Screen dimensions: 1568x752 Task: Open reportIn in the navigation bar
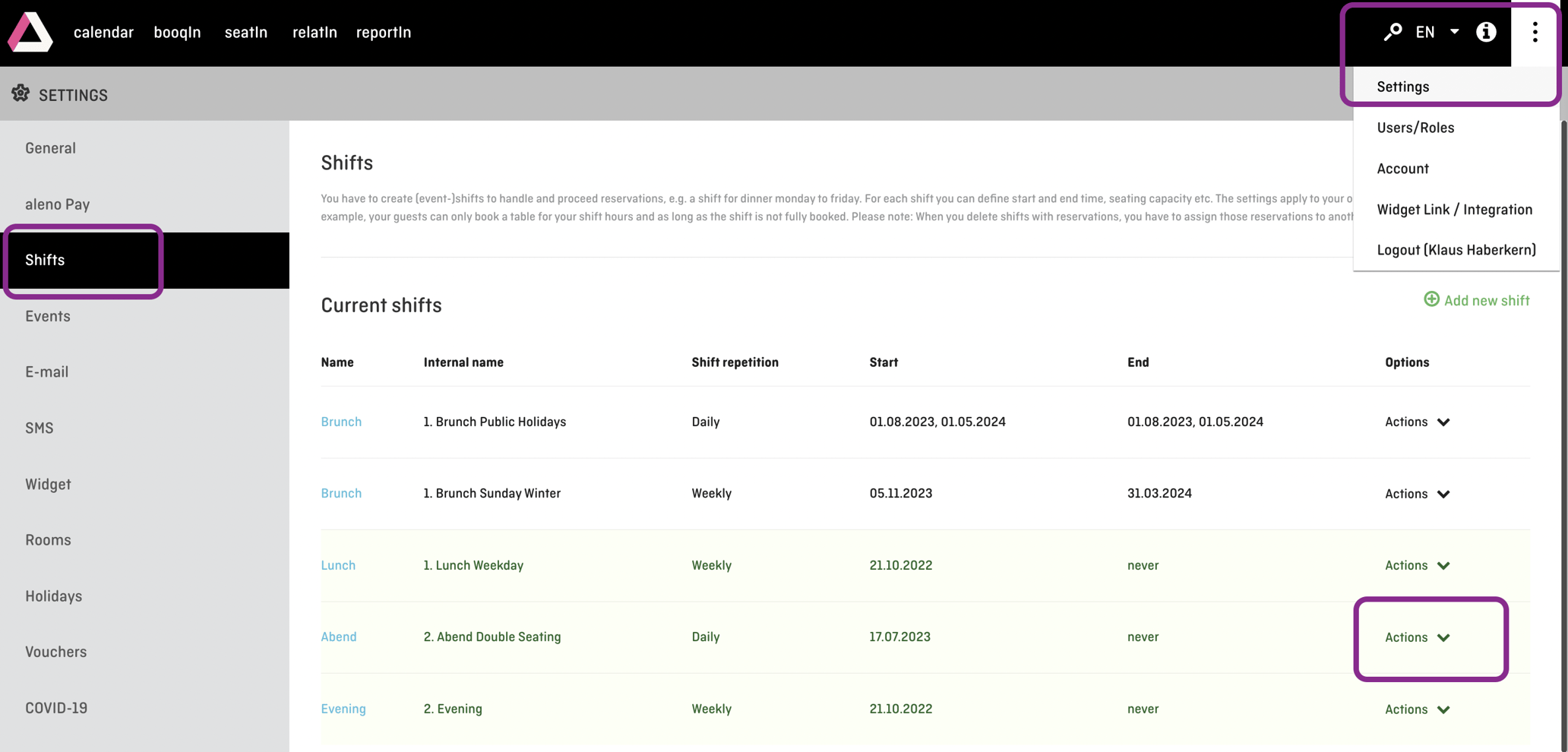tap(384, 32)
